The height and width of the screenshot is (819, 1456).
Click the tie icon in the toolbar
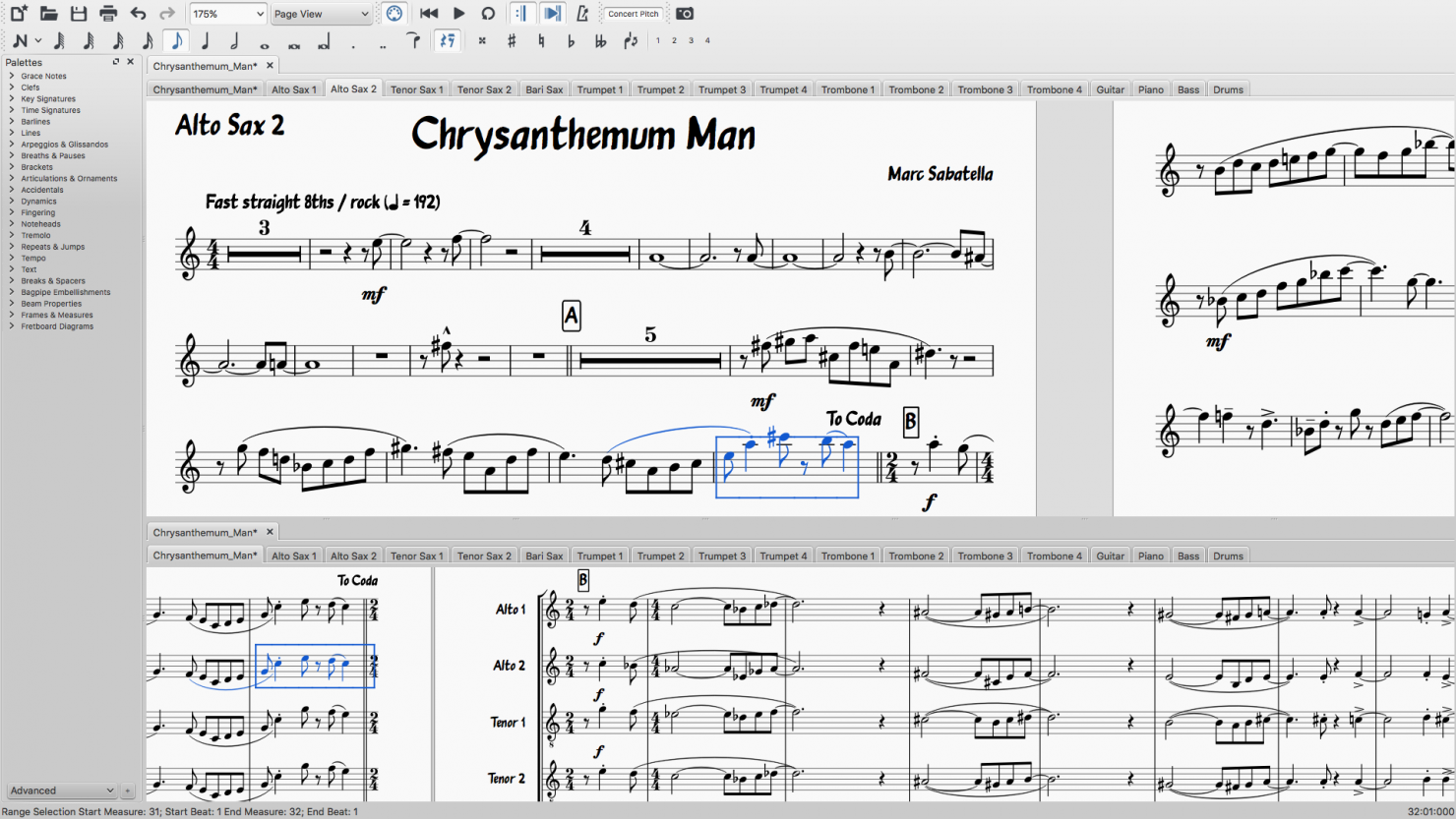pos(414,40)
